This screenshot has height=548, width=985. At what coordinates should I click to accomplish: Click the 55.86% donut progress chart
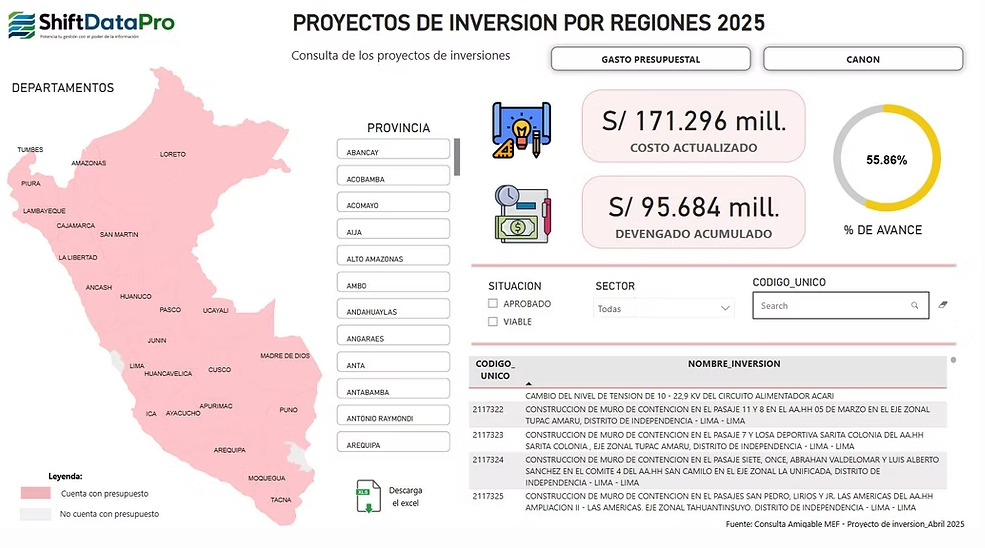[886, 158]
